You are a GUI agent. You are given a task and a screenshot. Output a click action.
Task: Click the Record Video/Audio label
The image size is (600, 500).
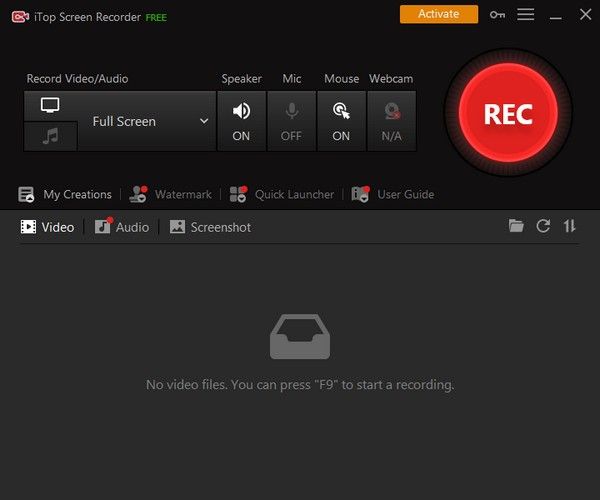pos(77,79)
